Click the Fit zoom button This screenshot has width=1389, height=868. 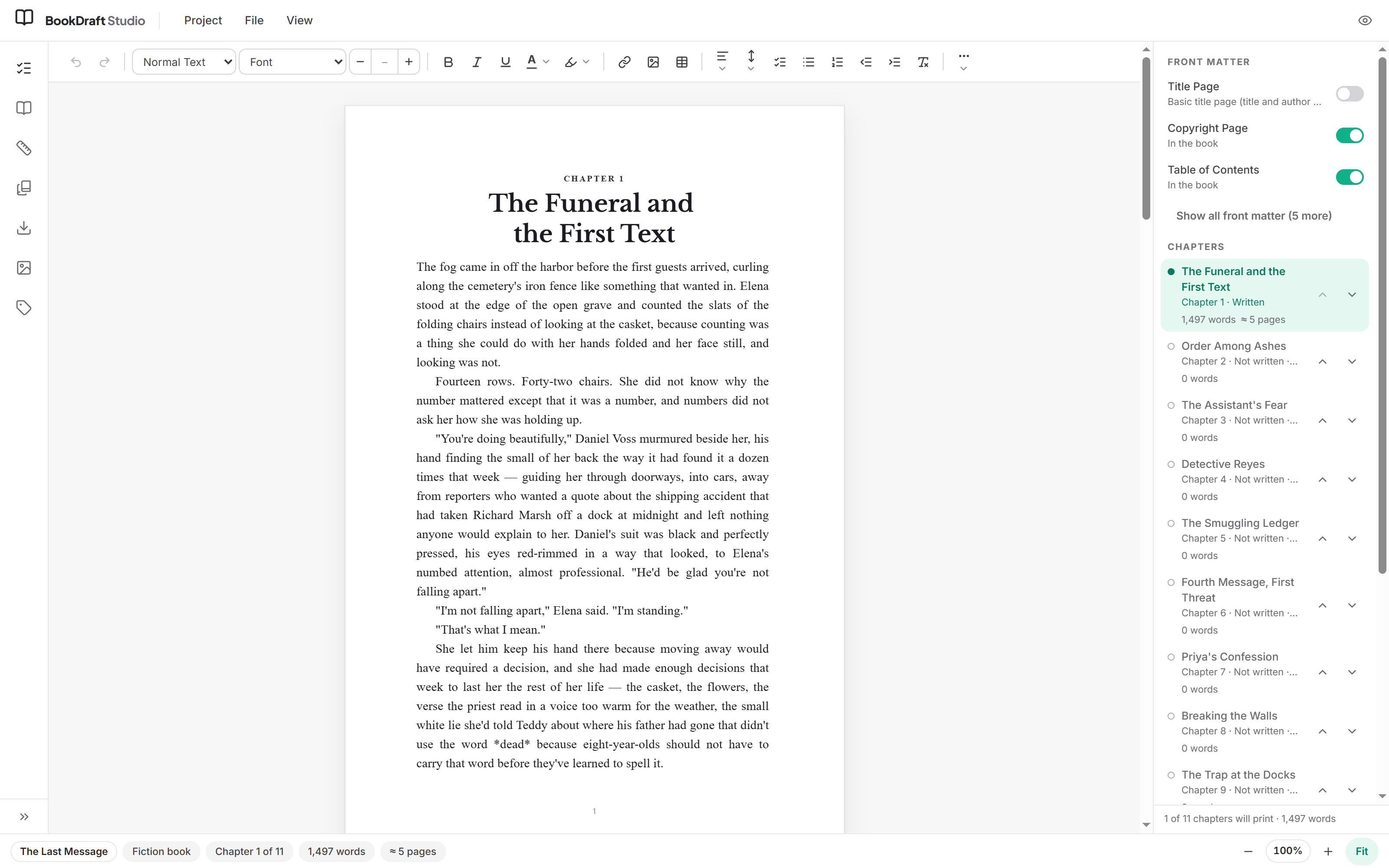(x=1362, y=851)
